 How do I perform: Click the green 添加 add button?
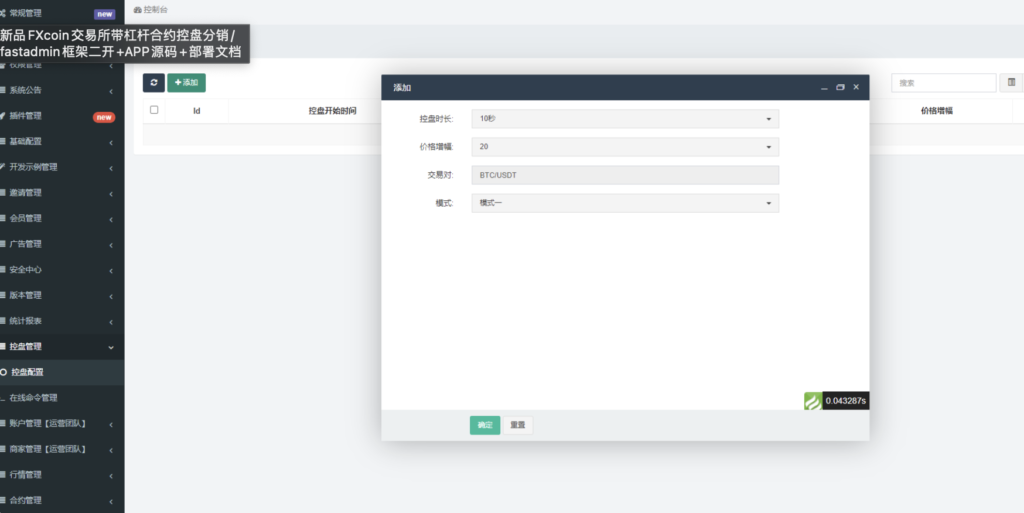[x=186, y=82]
